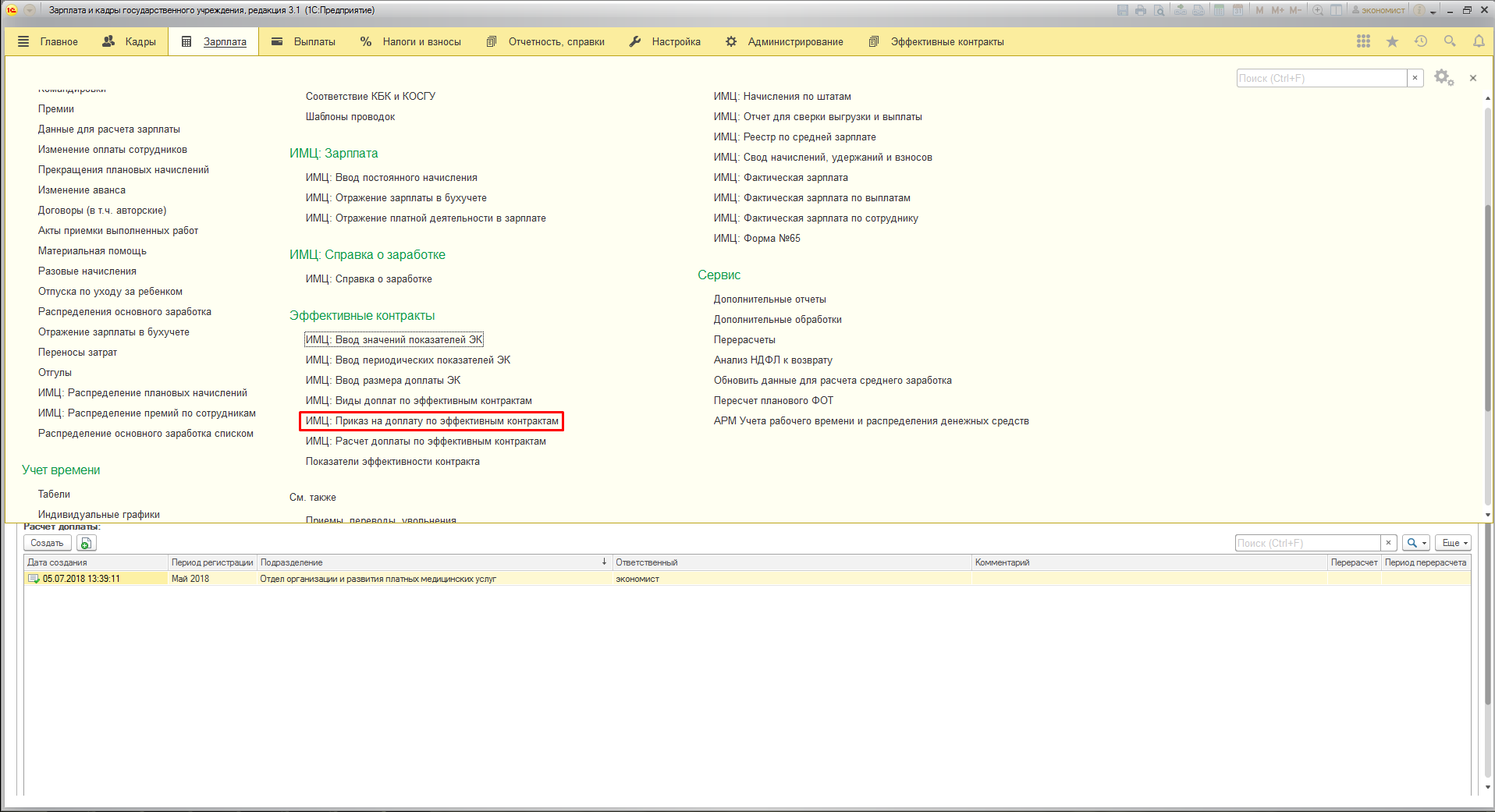Expand the dropdown arrow beside info icon
The height and width of the screenshot is (812, 1495).
(x=1433, y=11)
